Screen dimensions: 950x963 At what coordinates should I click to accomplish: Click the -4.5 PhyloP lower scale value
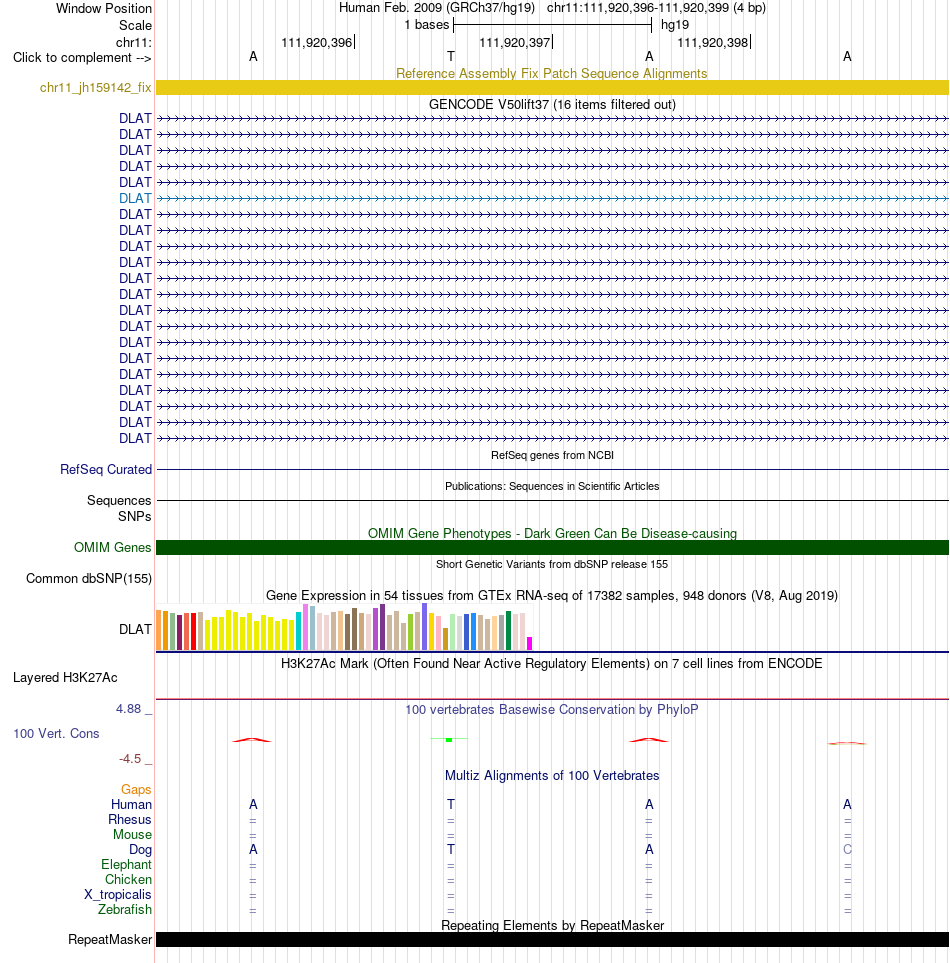(x=130, y=759)
